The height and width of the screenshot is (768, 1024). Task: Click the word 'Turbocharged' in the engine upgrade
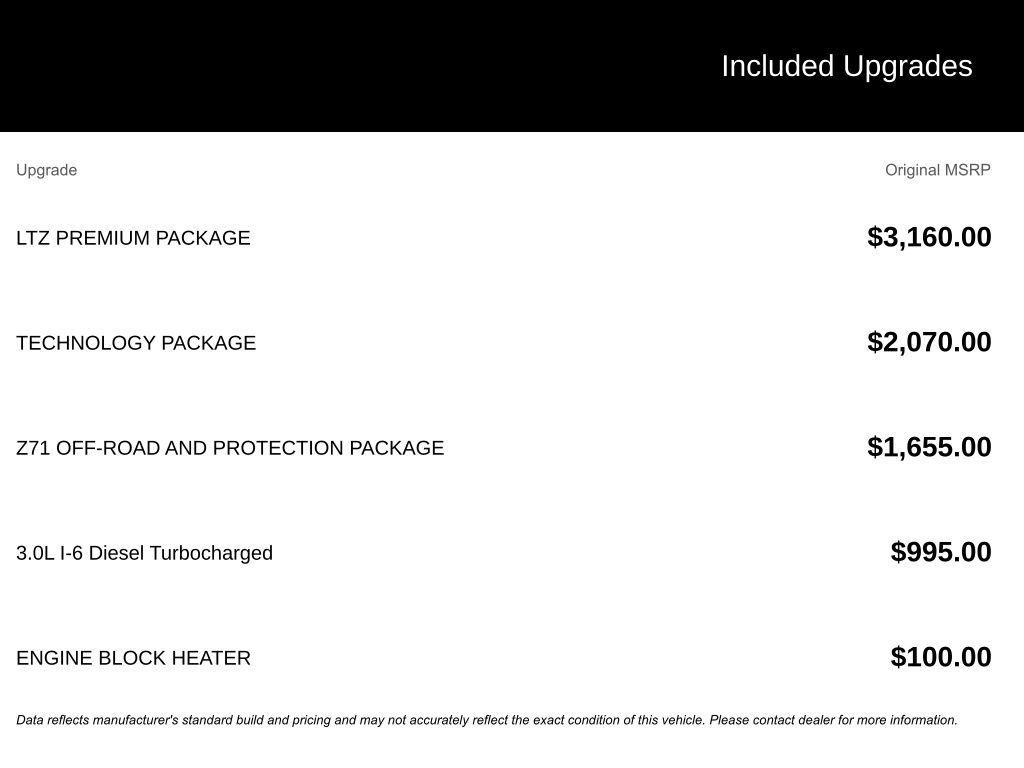click(211, 553)
